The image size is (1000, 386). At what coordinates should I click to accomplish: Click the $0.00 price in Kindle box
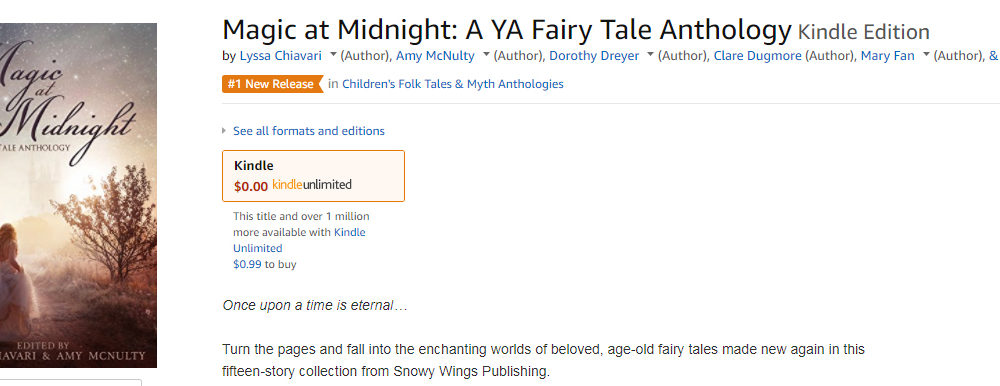[x=251, y=186]
